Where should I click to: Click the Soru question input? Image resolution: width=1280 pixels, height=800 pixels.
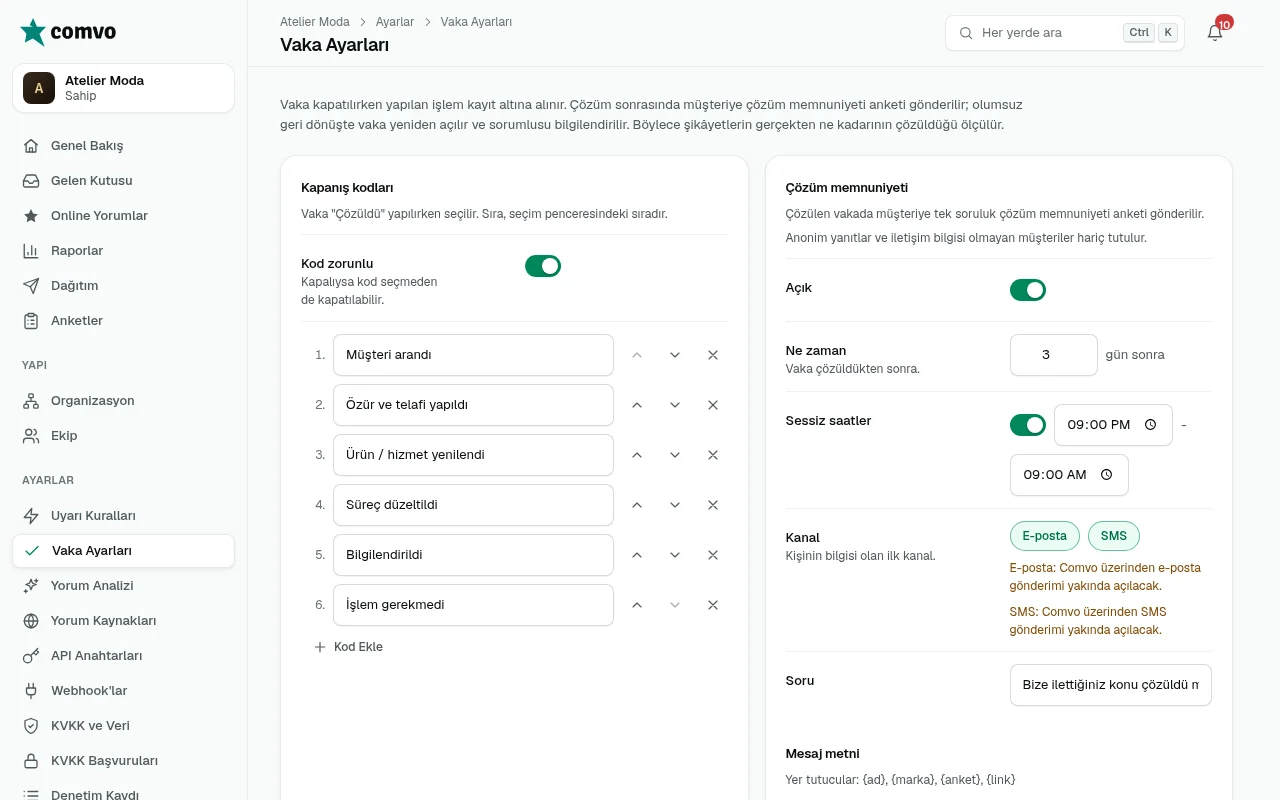(x=1111, y=685)
